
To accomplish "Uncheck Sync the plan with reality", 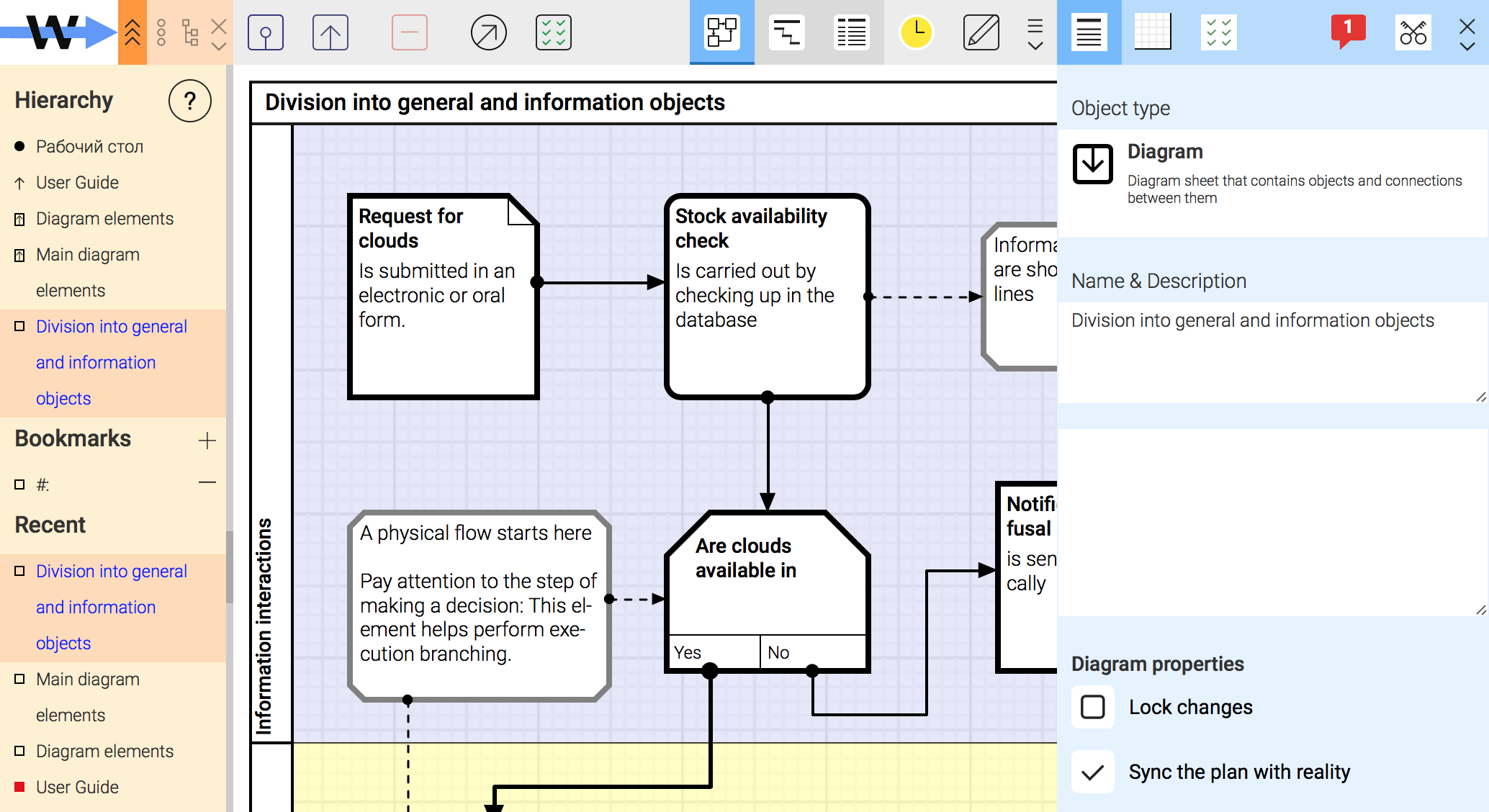I will click(x=1092, y=772).
